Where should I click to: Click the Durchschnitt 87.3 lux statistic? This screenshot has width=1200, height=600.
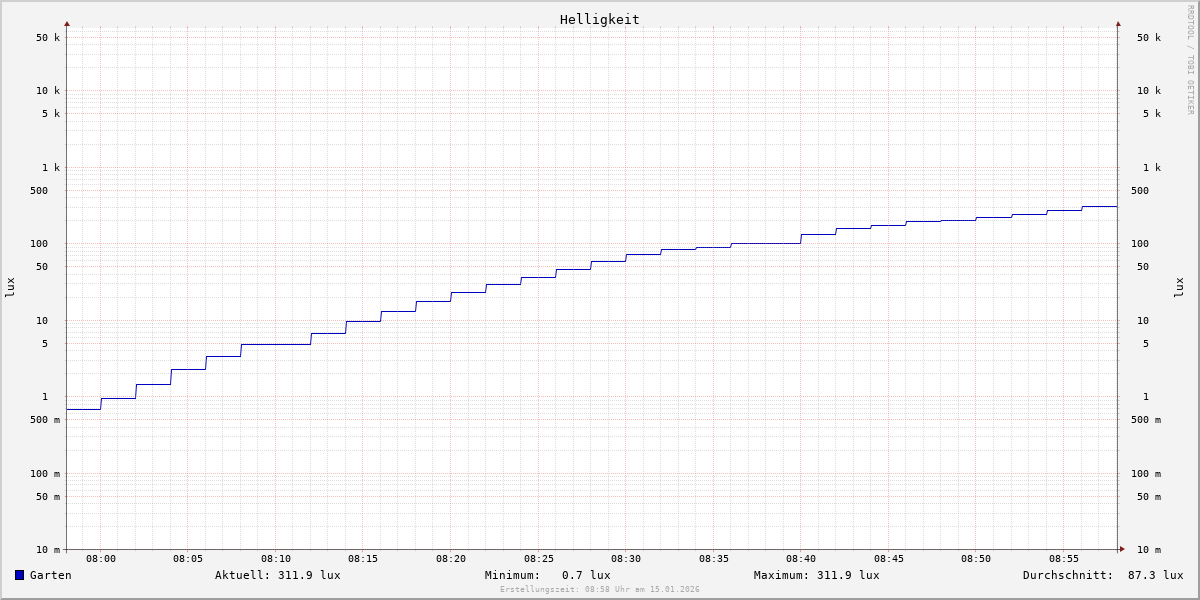tap(1102, 575)
